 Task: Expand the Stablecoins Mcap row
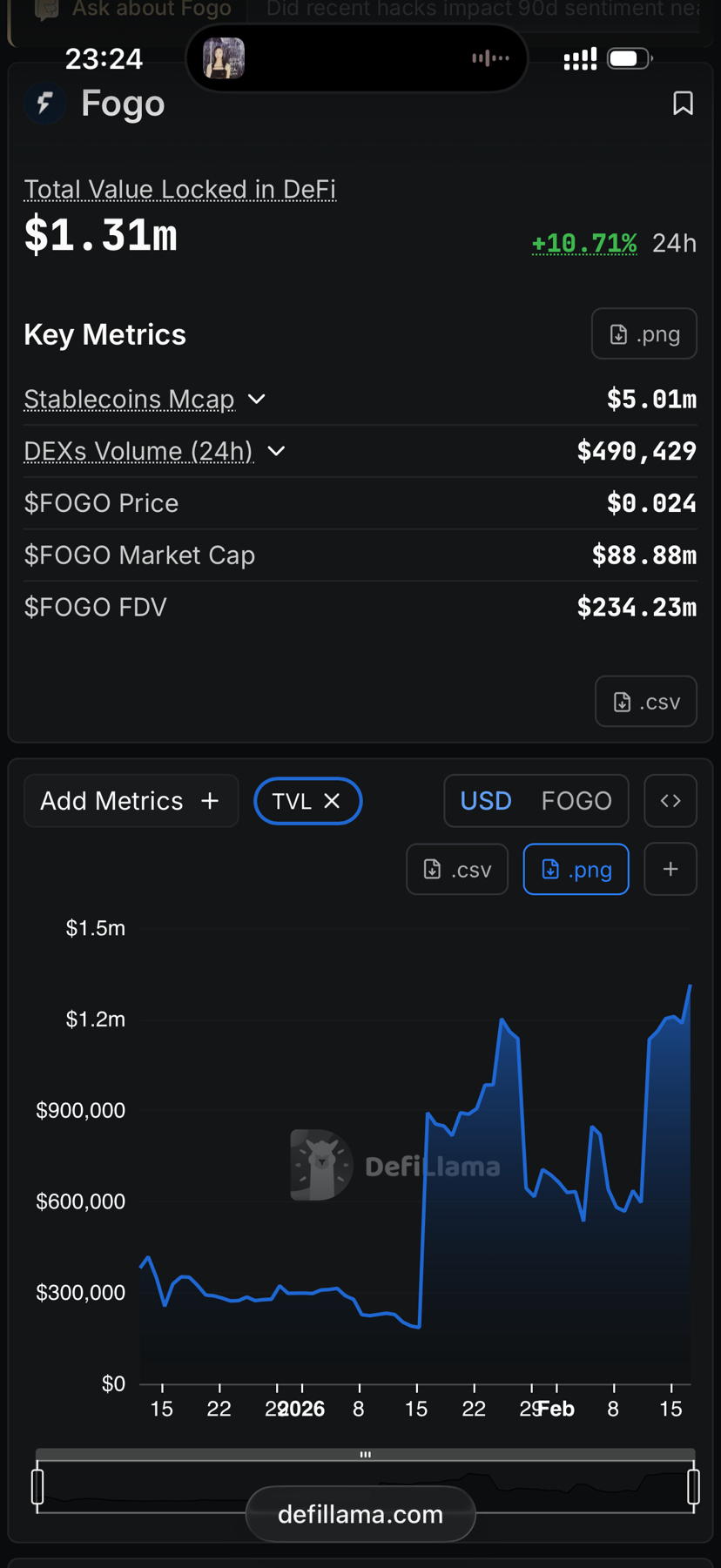[256, 399]
